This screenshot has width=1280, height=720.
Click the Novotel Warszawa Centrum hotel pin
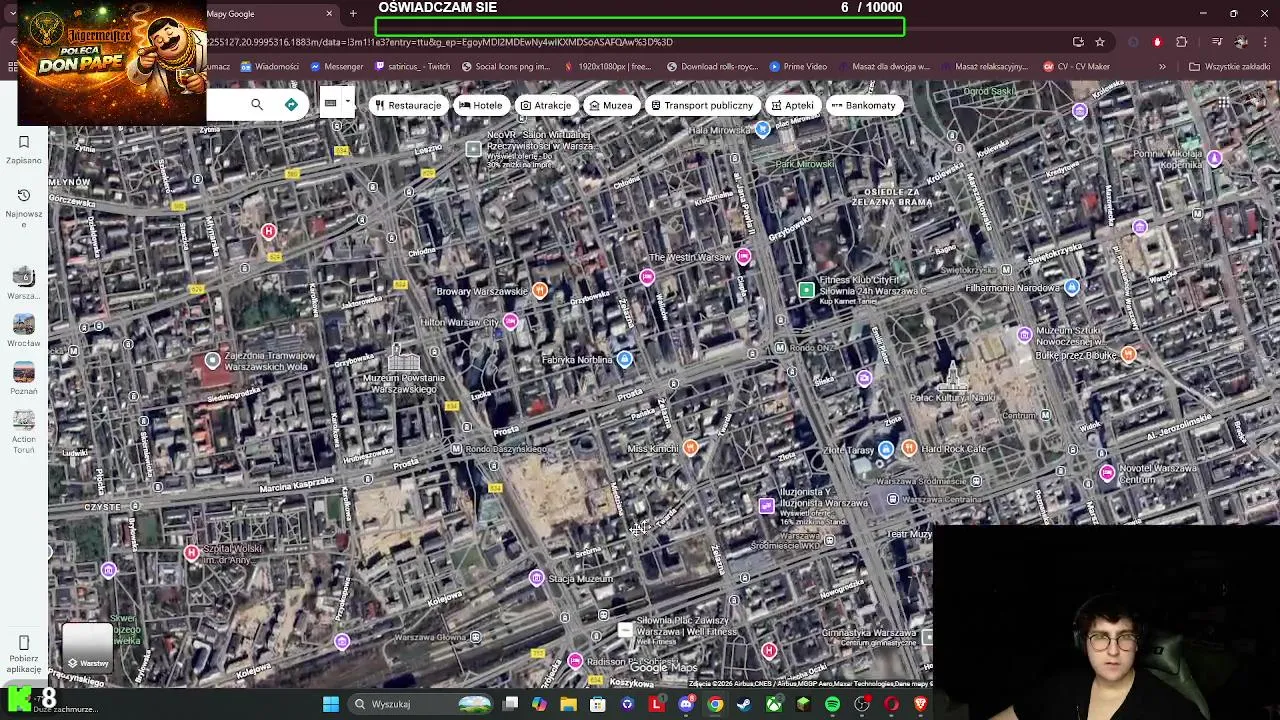[1107, 473]
